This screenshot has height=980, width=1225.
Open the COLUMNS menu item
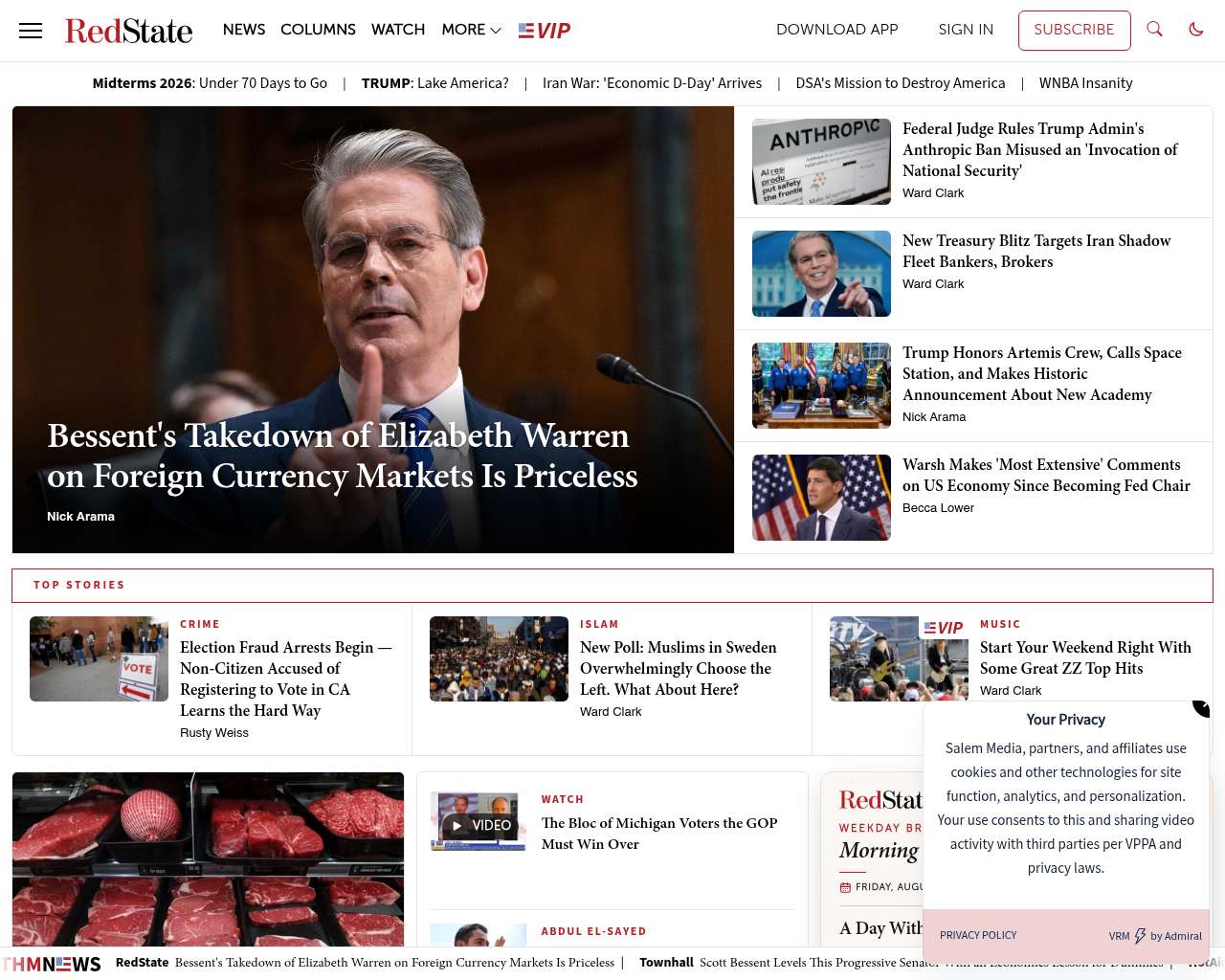point(318,30)
